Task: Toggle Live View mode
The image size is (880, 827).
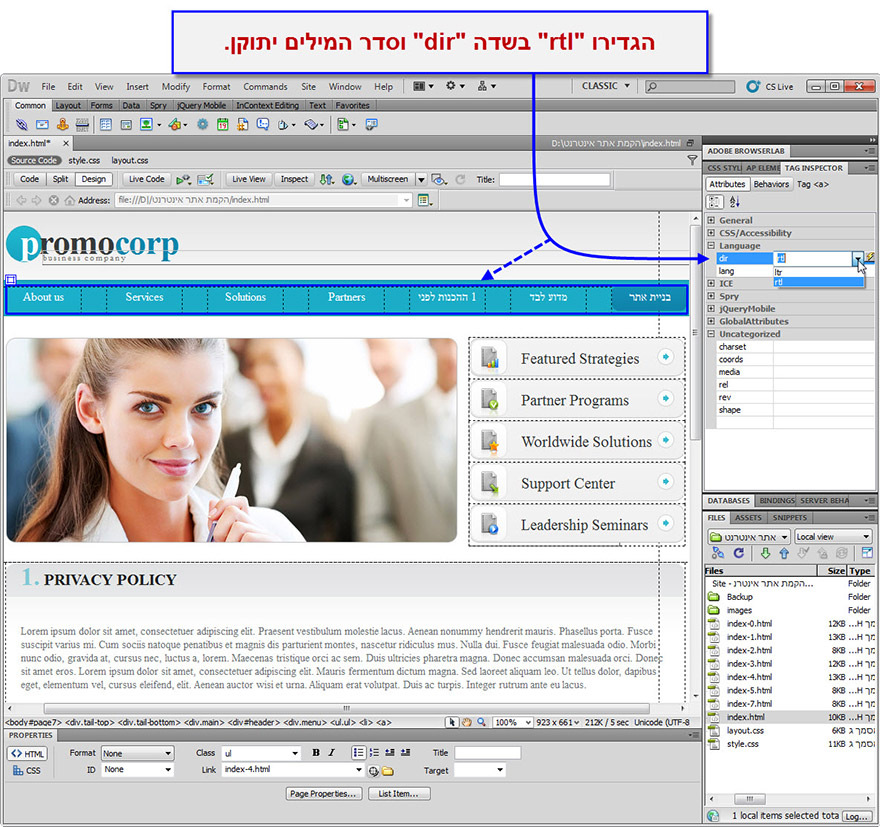Action: coord(249,179)
